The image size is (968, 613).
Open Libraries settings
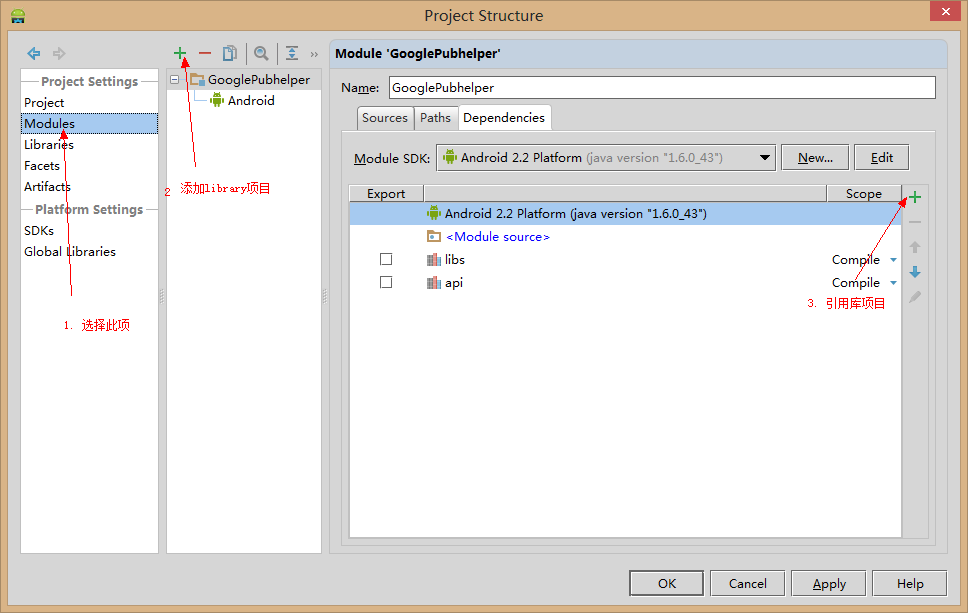(49, 144)
